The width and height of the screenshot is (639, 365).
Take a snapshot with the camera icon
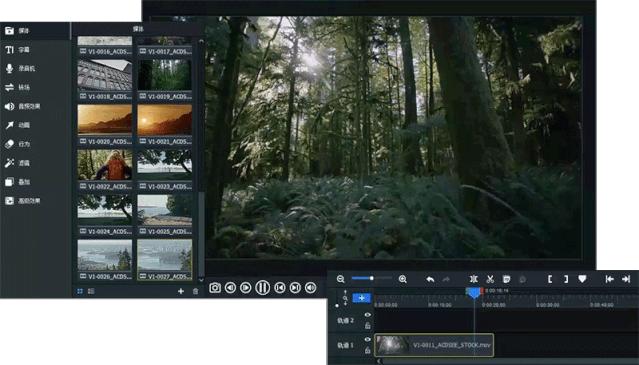tap(215, 288)
